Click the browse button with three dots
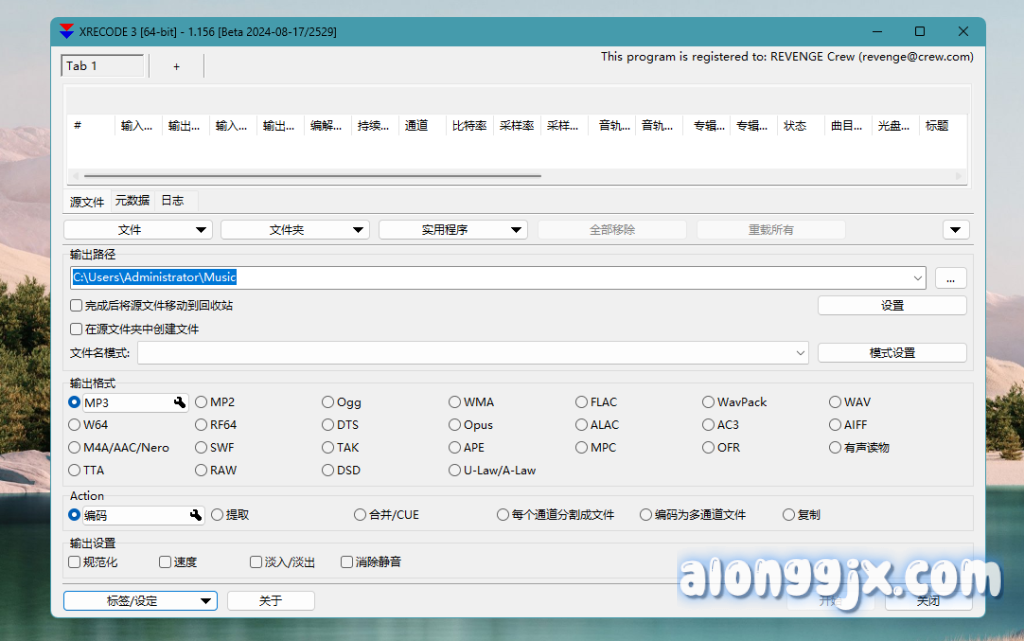This screenshot has height=641, width=1024. coord(951,278)
